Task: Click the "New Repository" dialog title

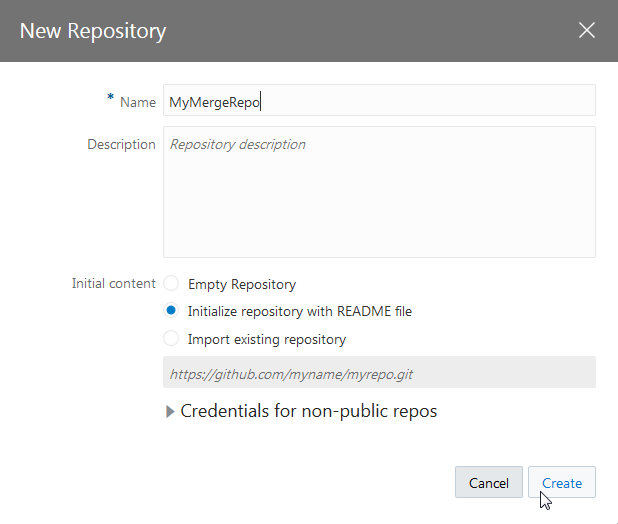Action: coord(93,31)
